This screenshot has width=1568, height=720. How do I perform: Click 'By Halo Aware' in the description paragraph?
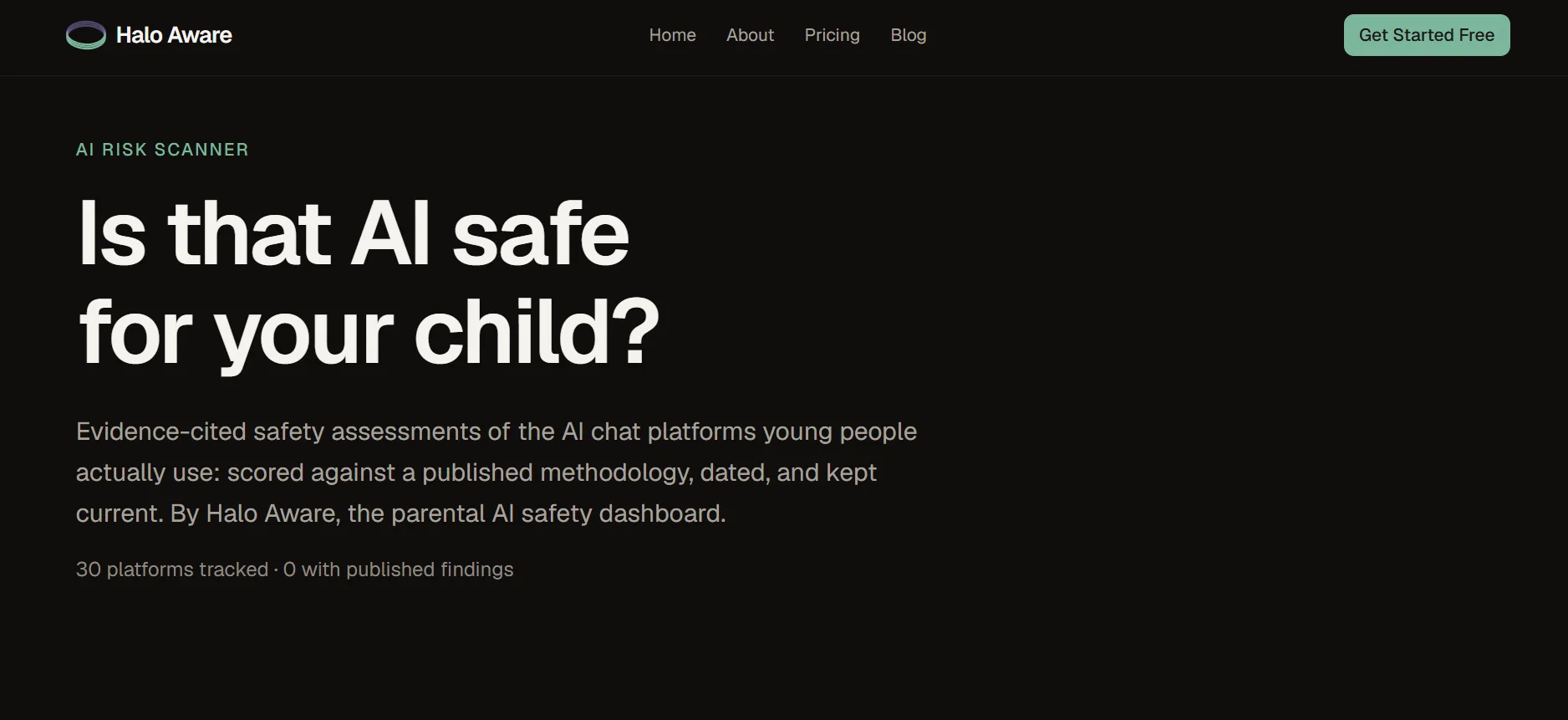[255, 513]
